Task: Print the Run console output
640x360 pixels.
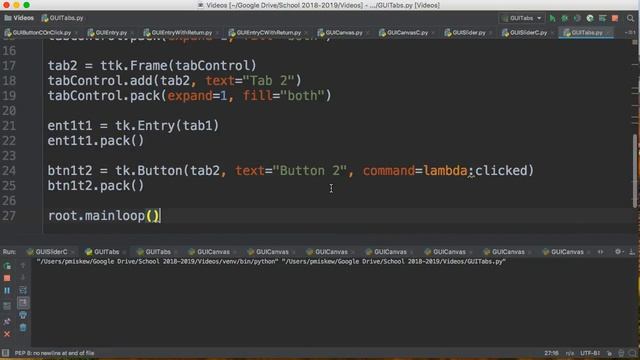Action: [23, 315]
